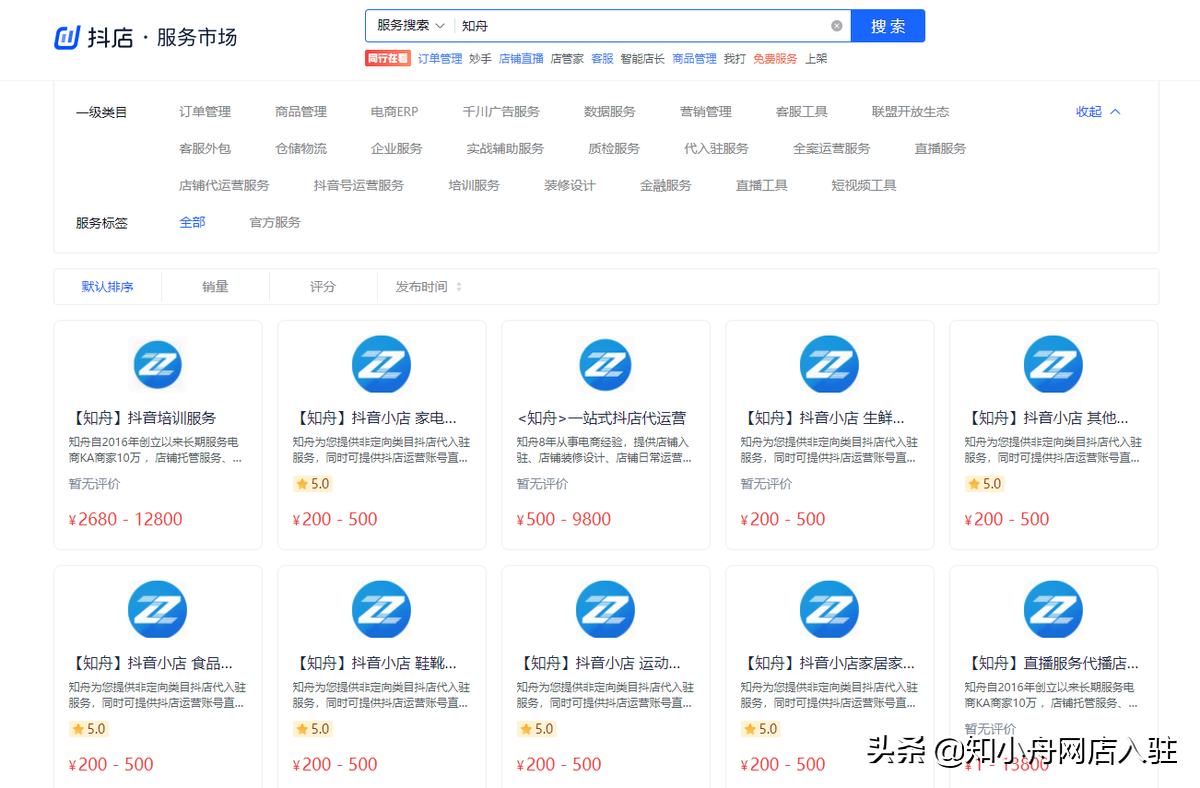Open the 抖店 服务市场 logo
Image resolution: width=1200 pixels, height=788 pixels.
[x=145, y=38]
